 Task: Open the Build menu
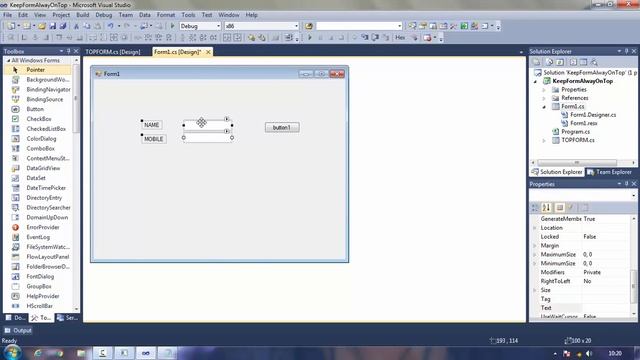[82, 15]
